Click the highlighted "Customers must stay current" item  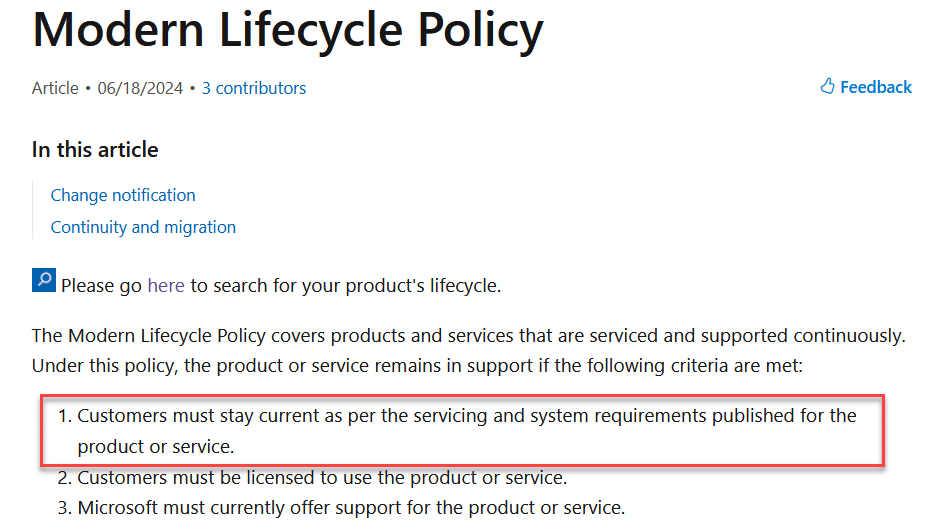[466, 415]
